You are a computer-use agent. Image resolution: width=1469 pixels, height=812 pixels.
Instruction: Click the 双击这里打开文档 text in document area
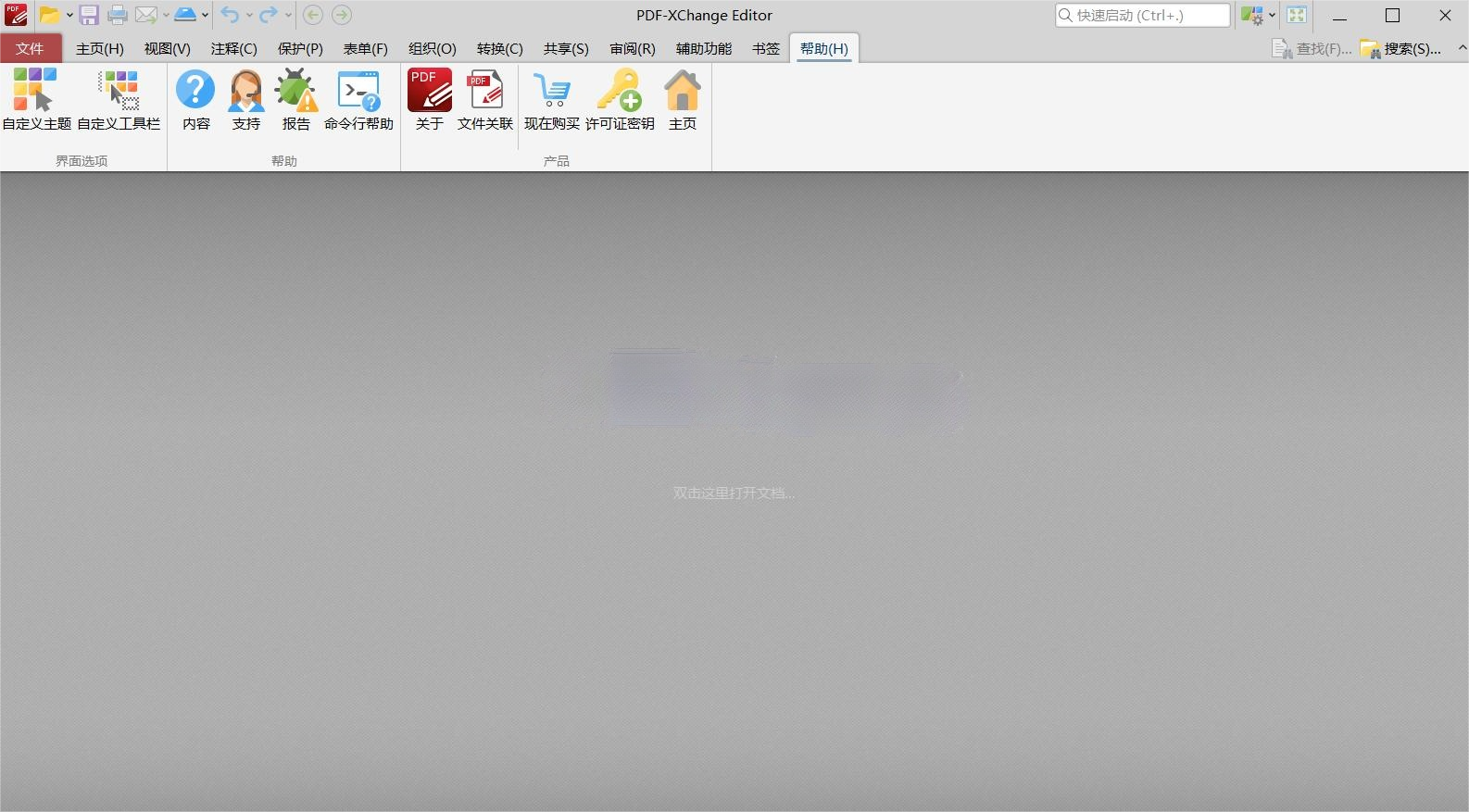734,493
